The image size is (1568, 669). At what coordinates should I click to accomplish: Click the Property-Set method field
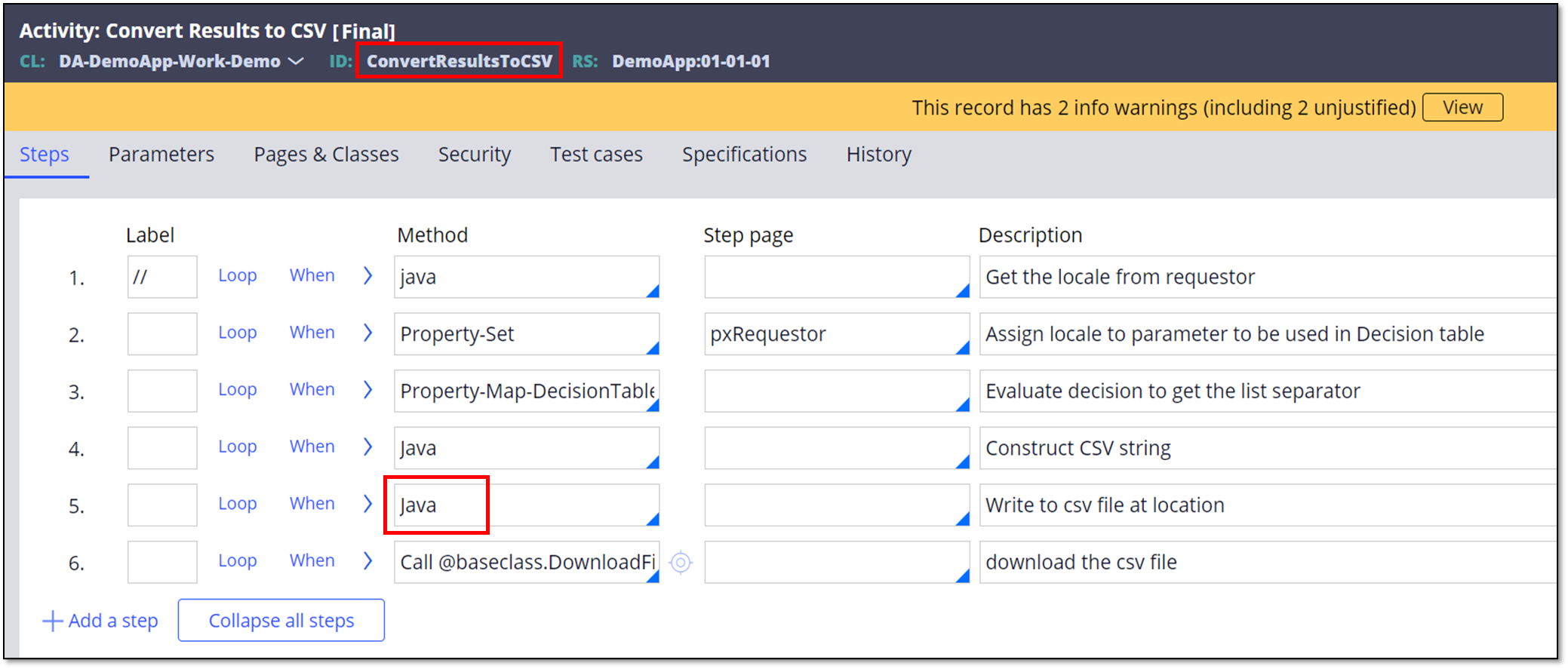pyautogui.click(x=527, y=334)
